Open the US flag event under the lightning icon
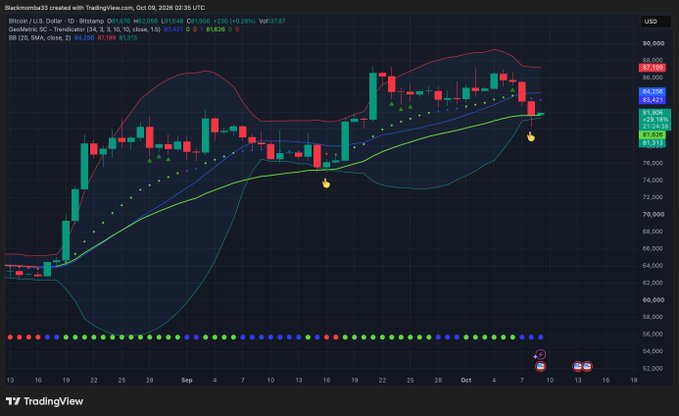This screenshot has height=416, width=679. click(540, 366)
